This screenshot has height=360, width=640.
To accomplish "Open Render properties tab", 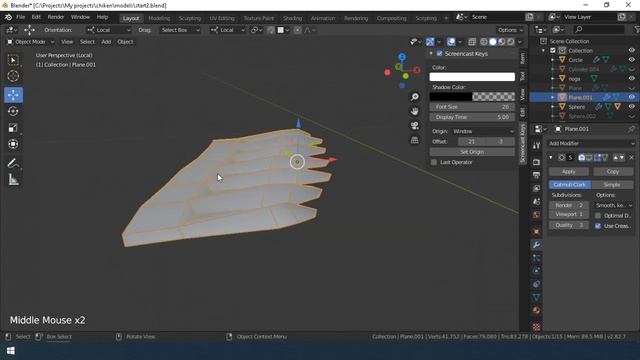I will pos(536,162).
